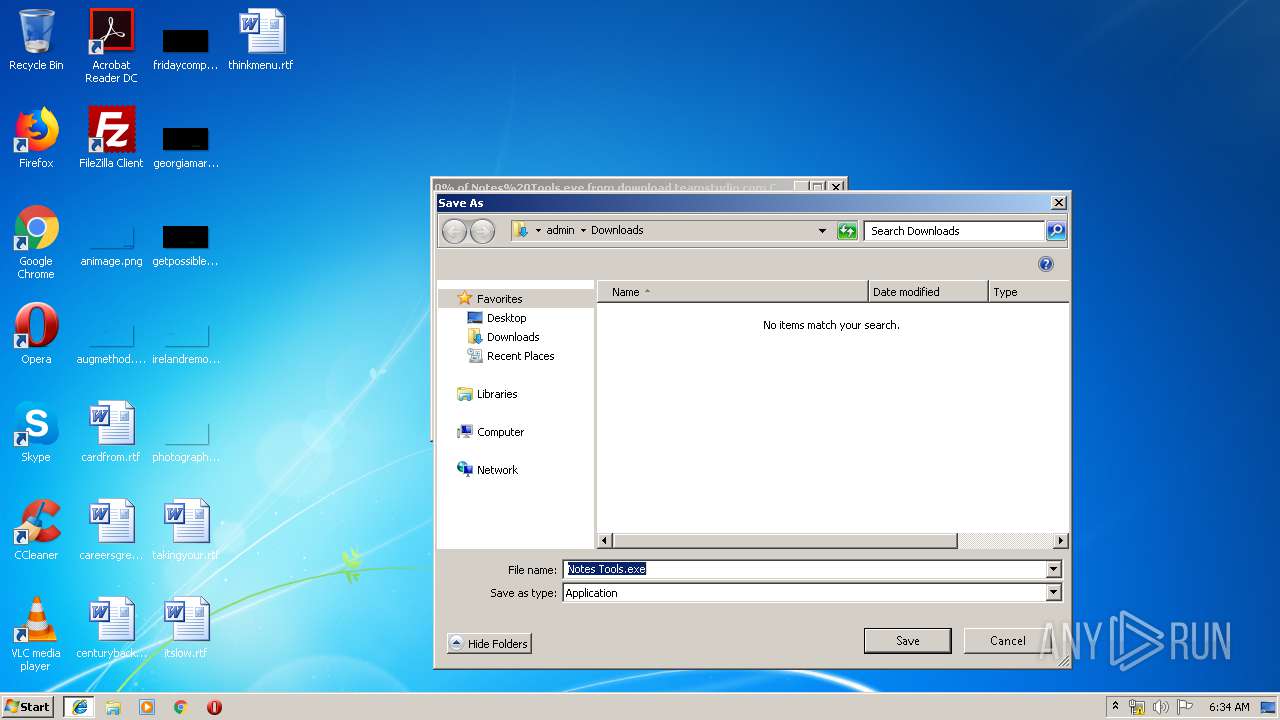
Task: Collapse folders with Hide Folders
Action: pos(489,644)
